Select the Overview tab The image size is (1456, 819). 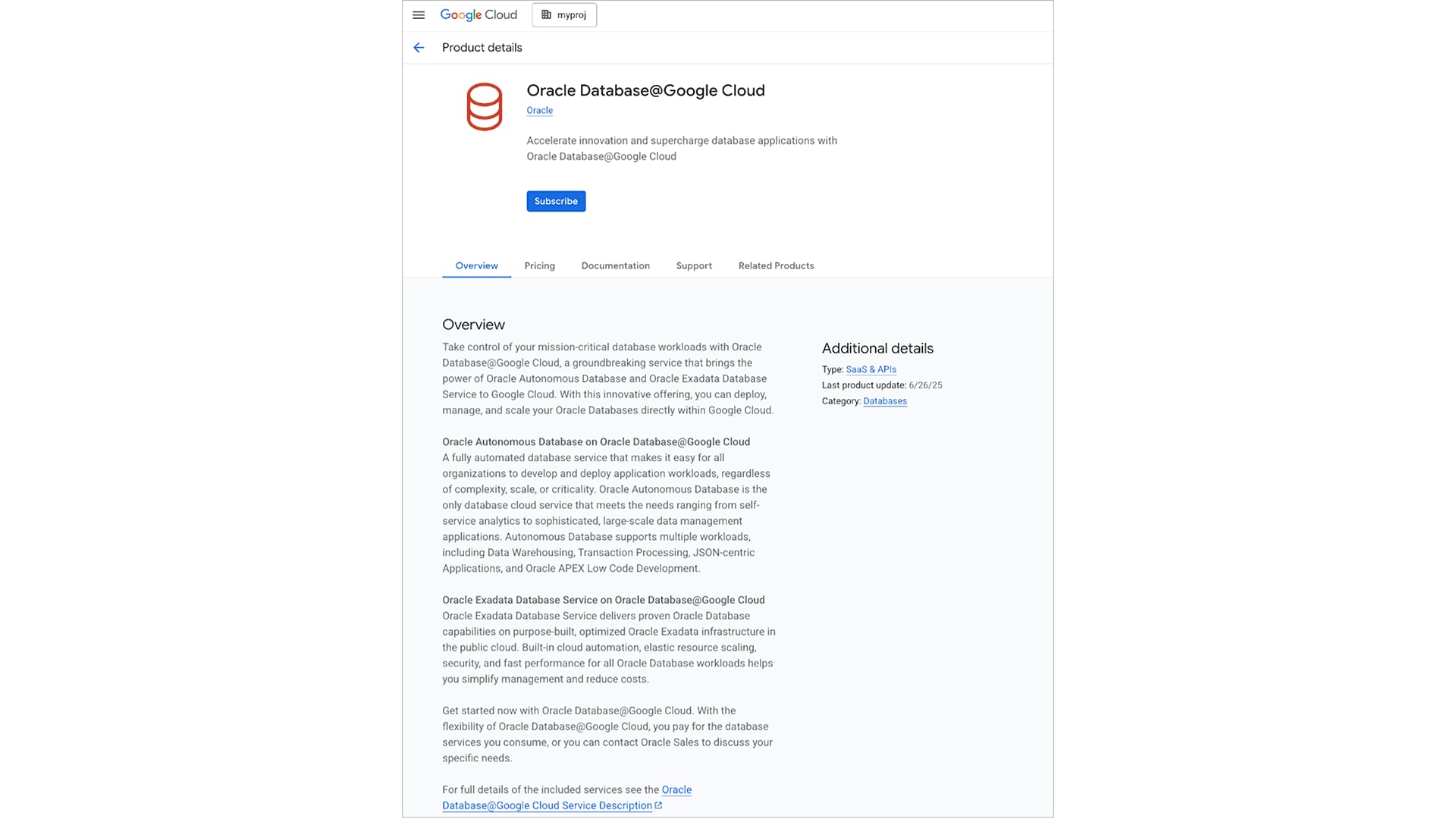pos(475,265)
